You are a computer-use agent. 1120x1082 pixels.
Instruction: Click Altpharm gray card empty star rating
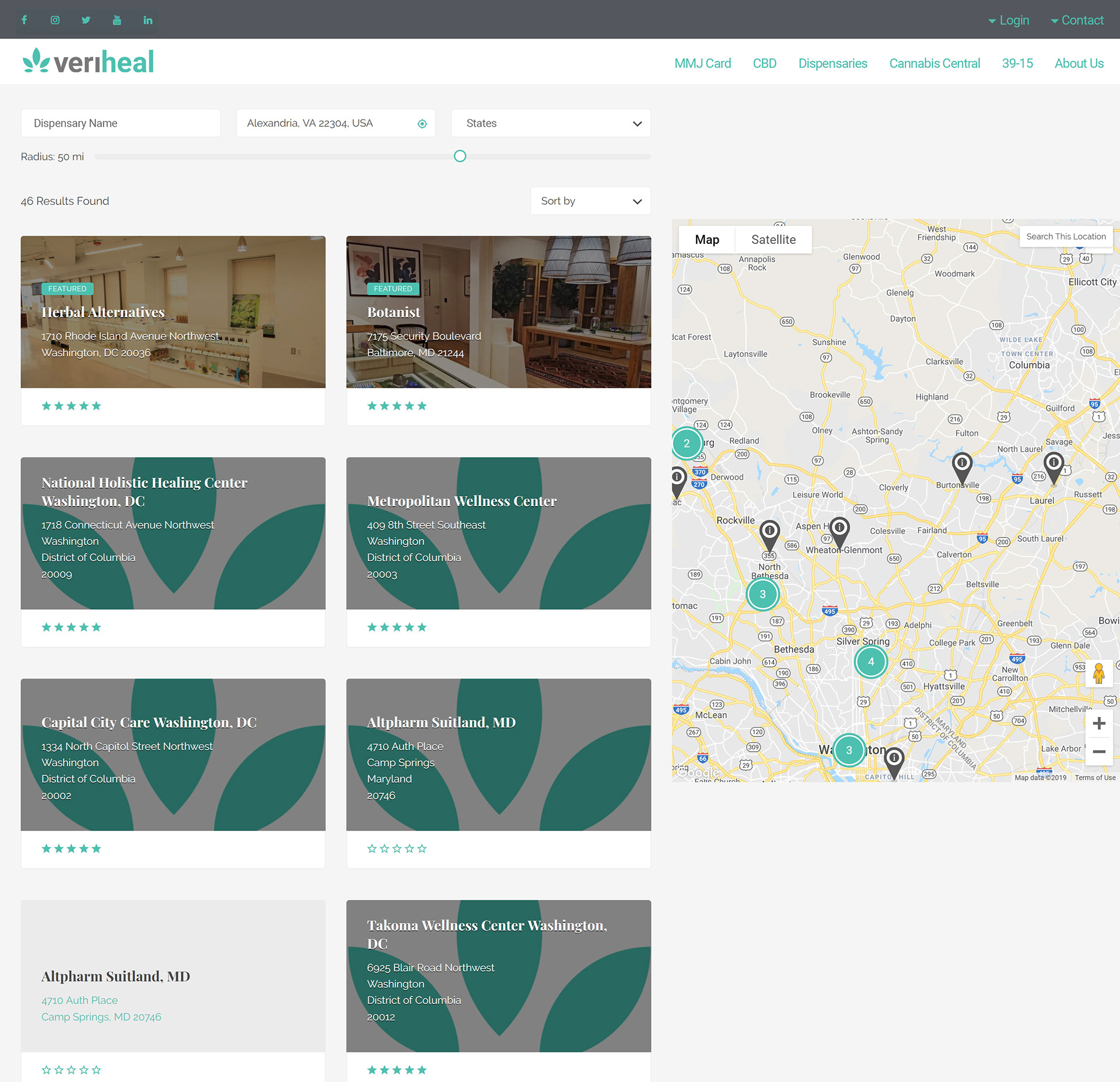pyautogui.click(x=71, y=1070)
